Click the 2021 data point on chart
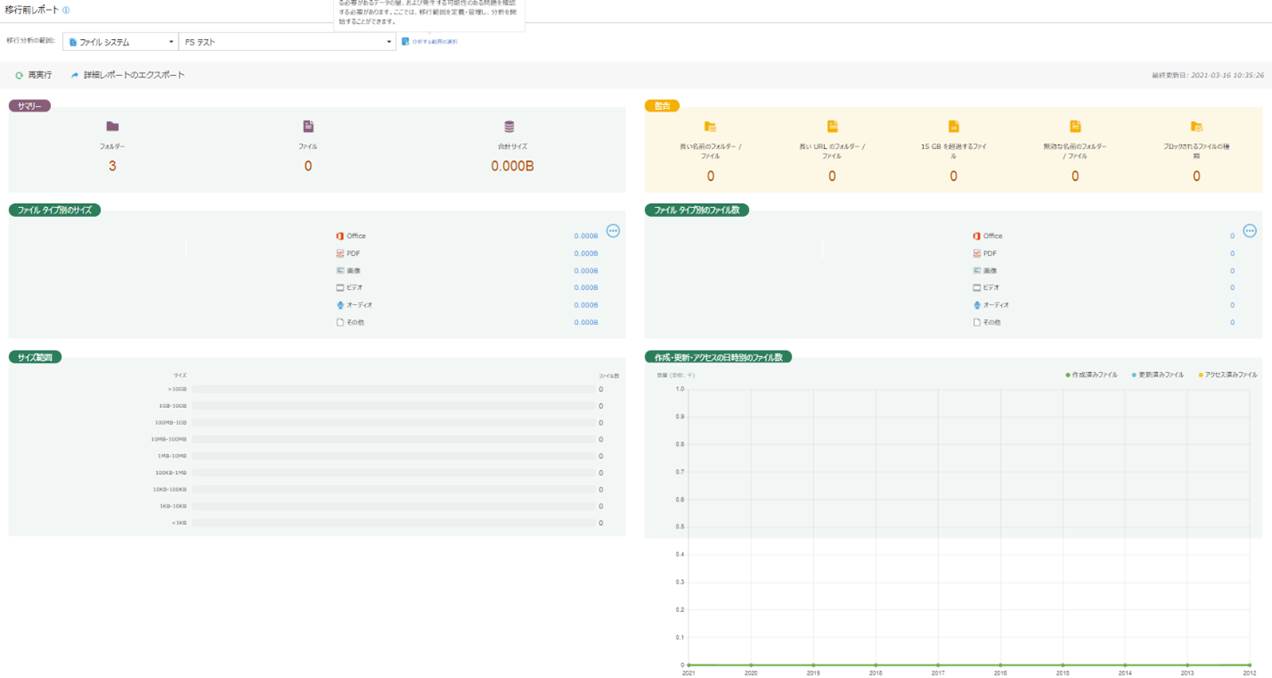The height and width of the screenshot is (678, 1272). pos(688,665)
